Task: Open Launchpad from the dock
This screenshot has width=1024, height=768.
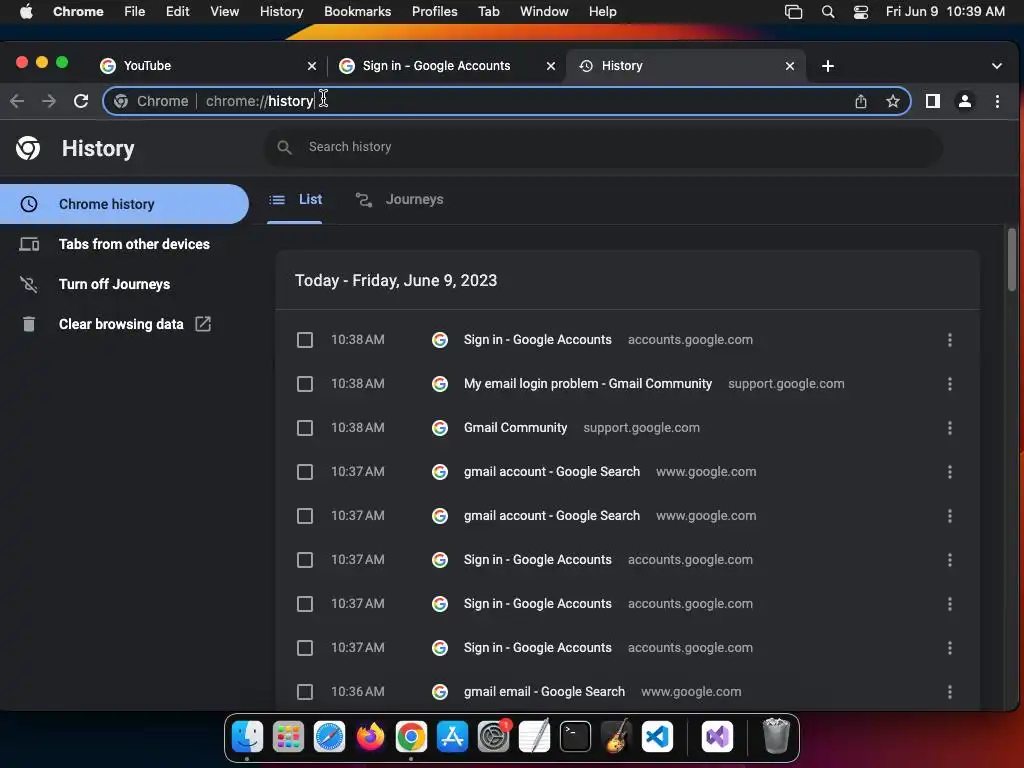Action: pyautogui.click(x=288, y=737)
